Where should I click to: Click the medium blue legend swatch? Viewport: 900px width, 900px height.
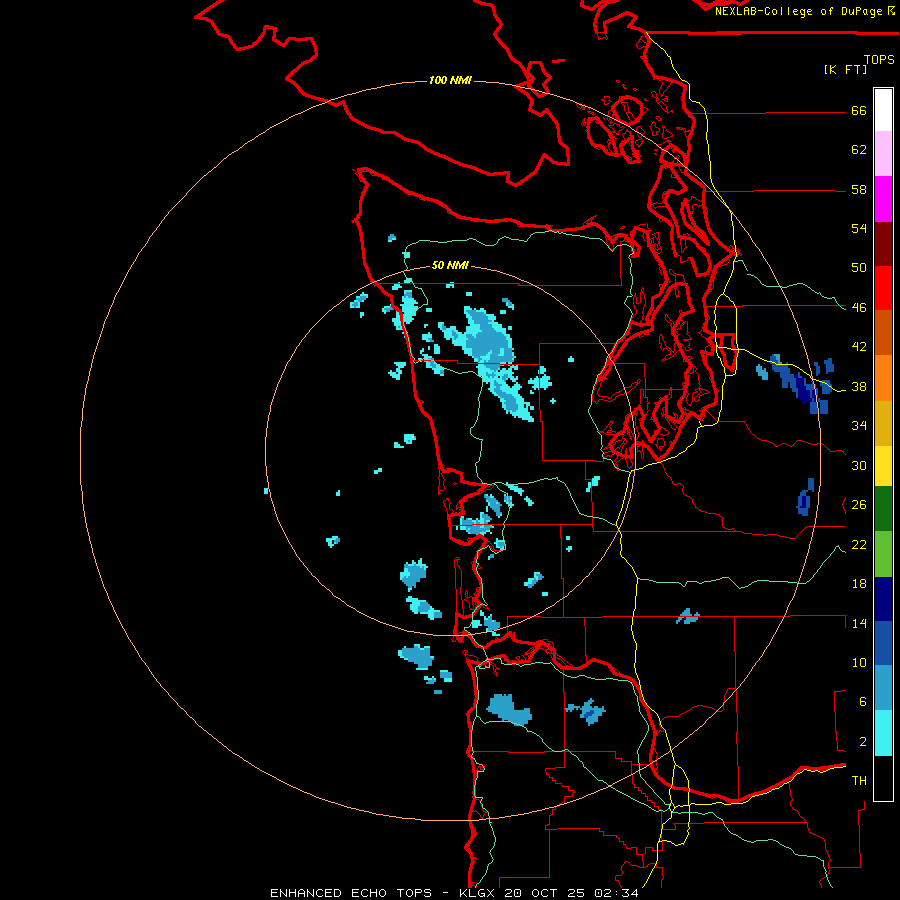(x=883, y=643)
